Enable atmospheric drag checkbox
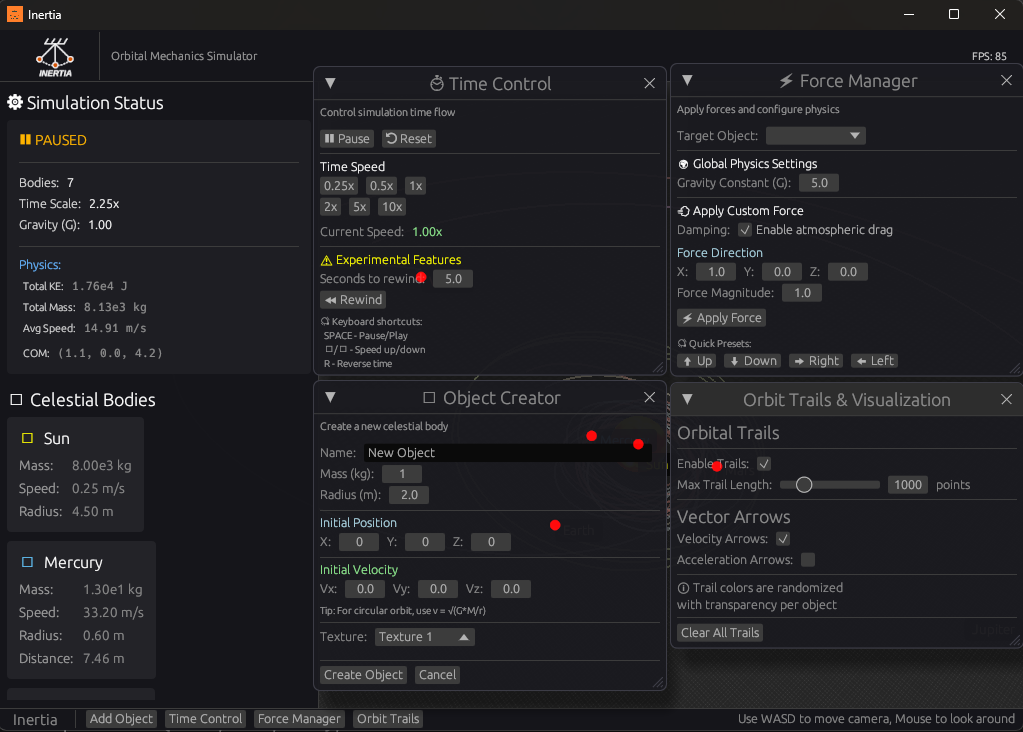The height and width of the screenshot is (732, 1023). click(x=744, y=230)
